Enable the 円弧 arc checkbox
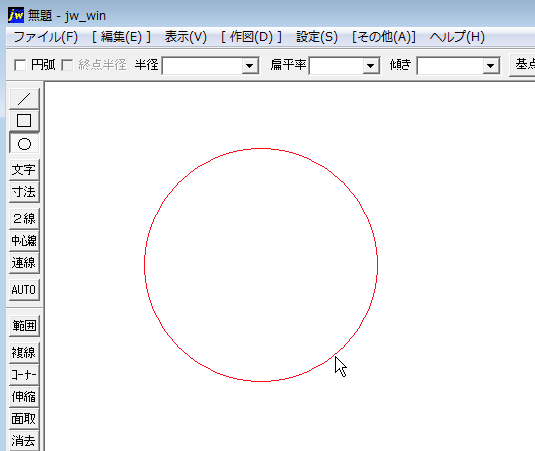Image resolution: width=535 pixels, height=451 pixels. pyautogui.click(x=20, y=65)
